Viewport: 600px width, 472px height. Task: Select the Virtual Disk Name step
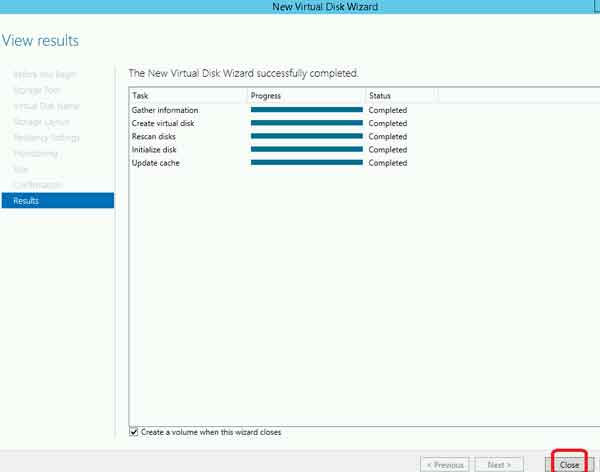click(46, 106)
